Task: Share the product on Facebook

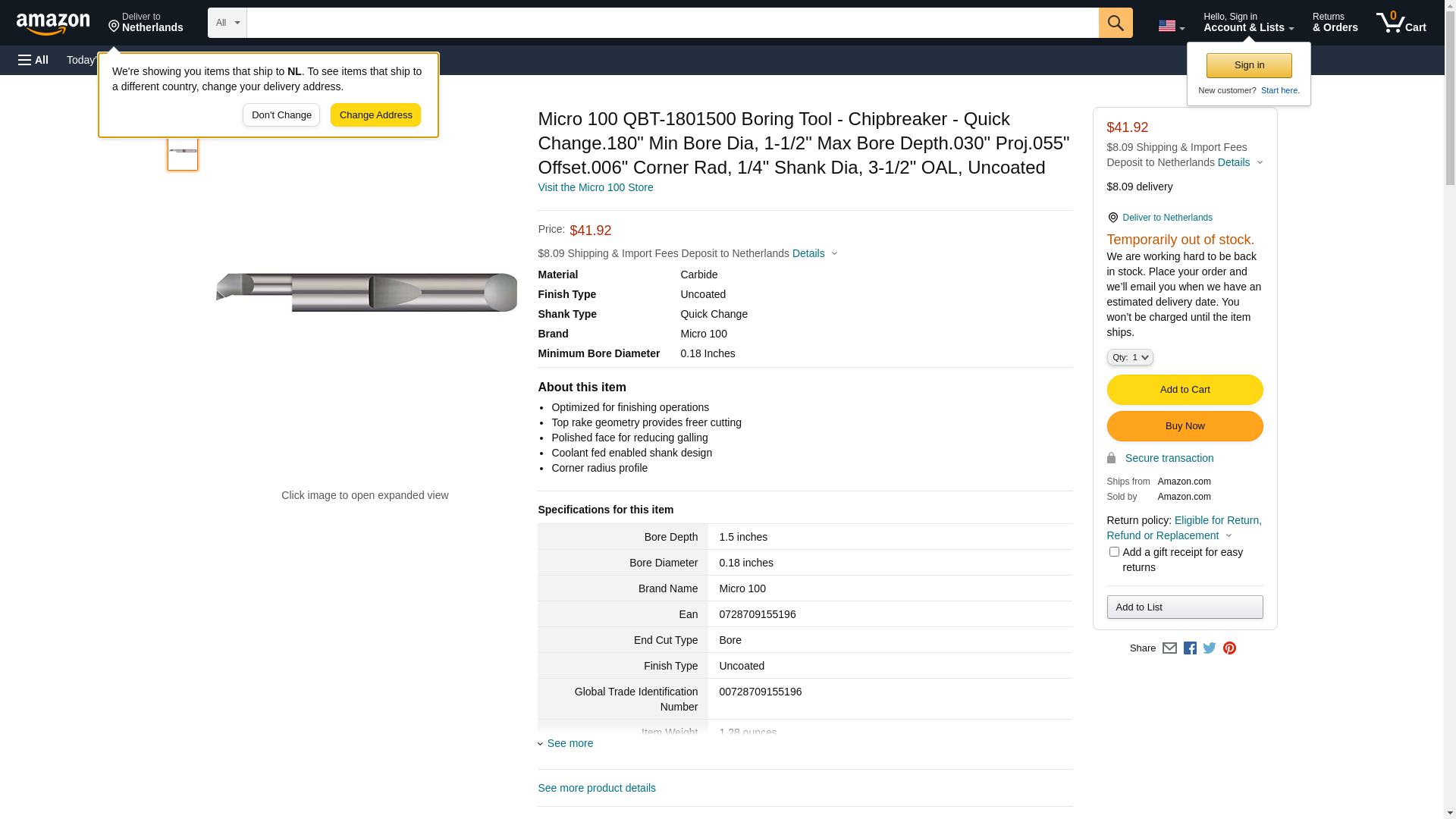Action: pos(1190,648)
